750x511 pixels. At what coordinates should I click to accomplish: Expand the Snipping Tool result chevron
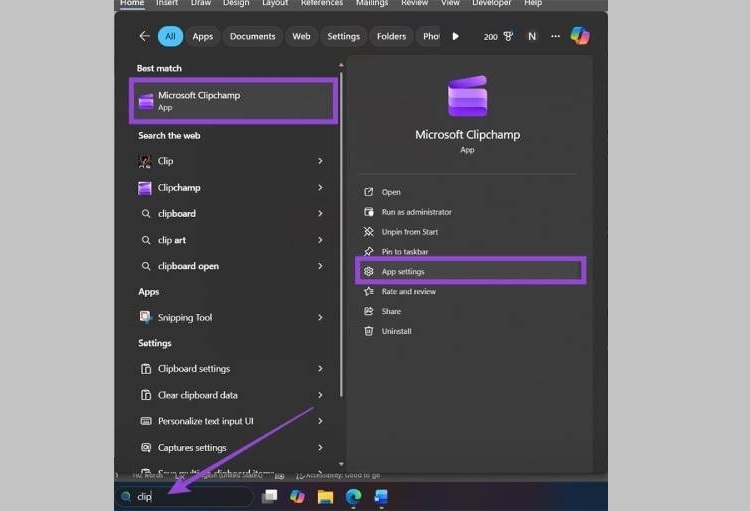pyautogui.click(x=320, y=317)
